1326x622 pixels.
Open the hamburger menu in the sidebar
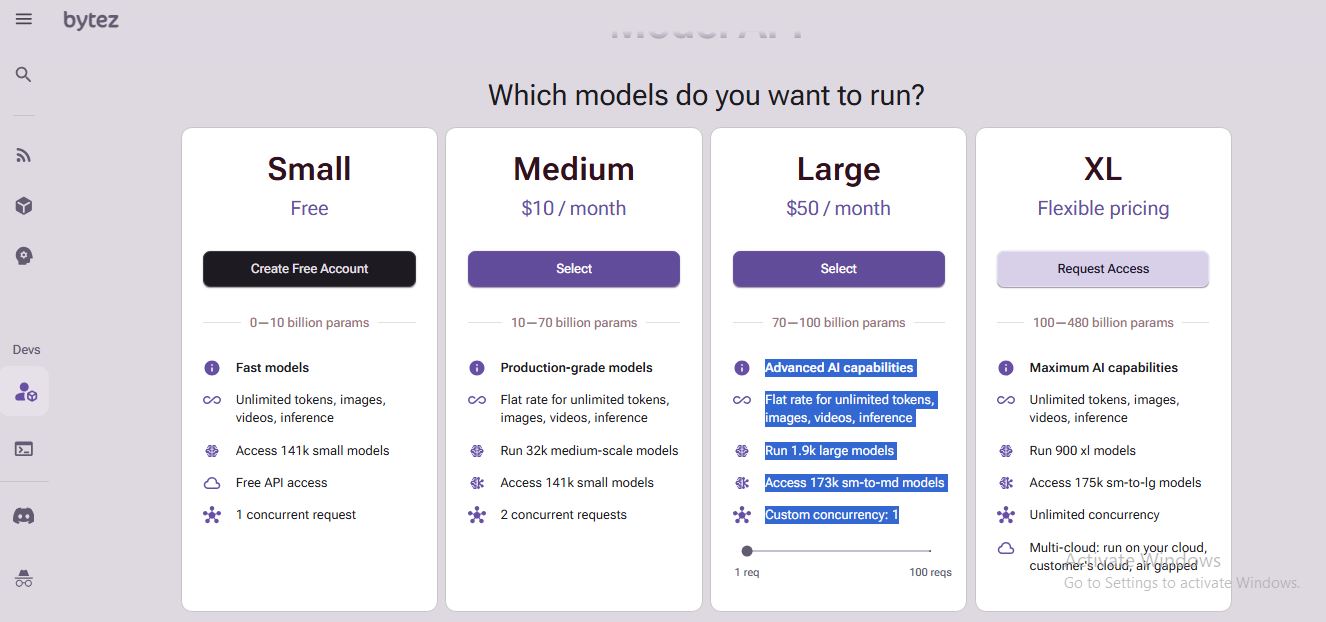point(24,19)
